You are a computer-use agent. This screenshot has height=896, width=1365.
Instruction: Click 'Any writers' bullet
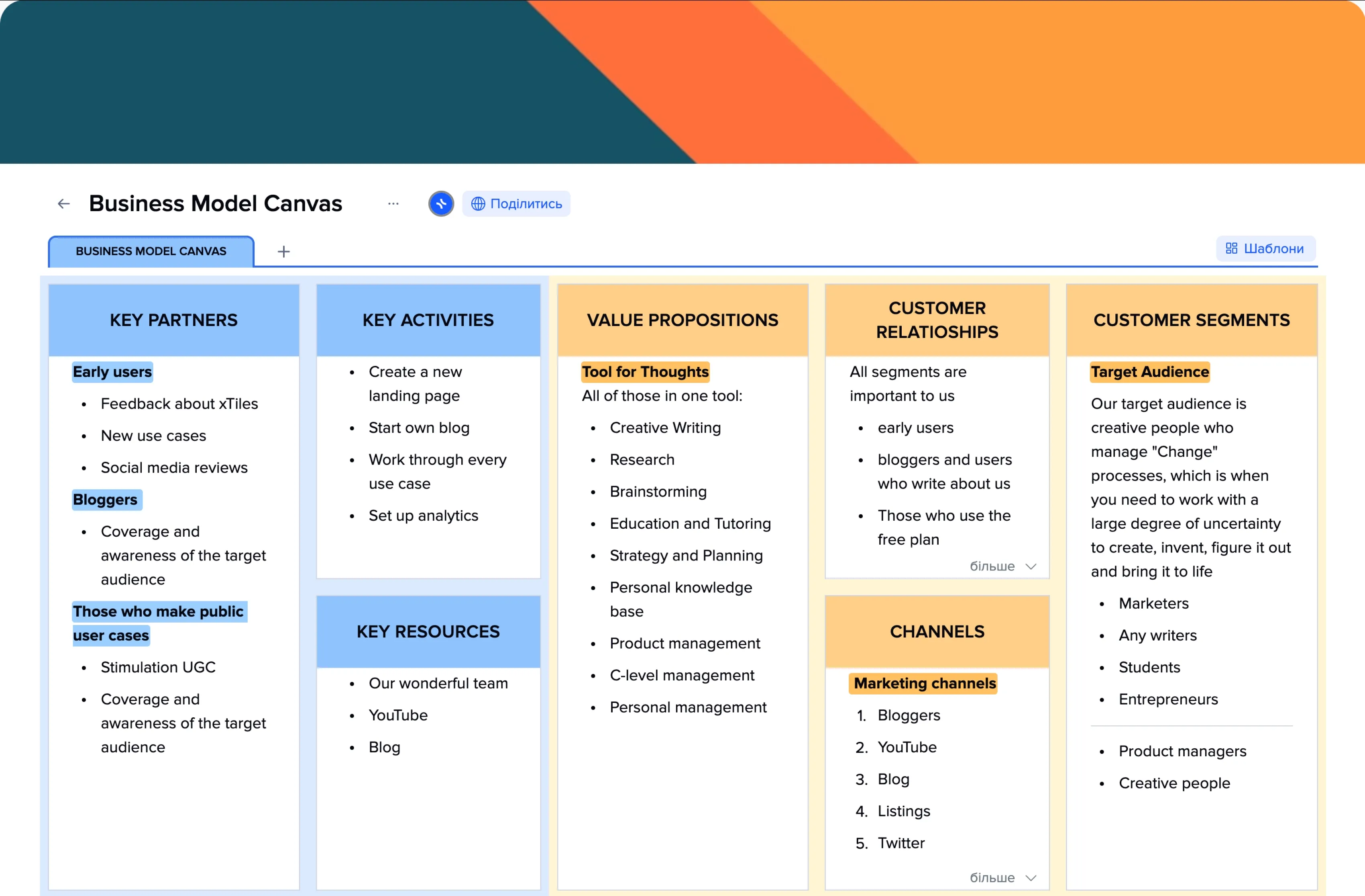point(1157,635)
